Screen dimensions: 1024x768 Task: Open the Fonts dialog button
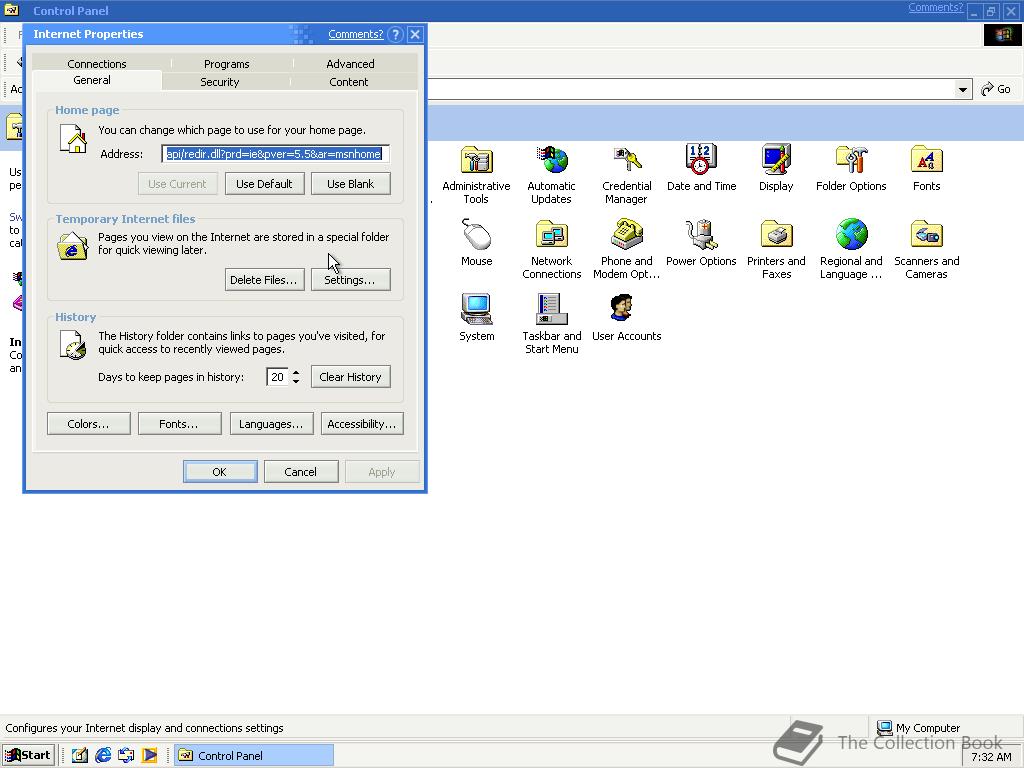point(180,424)
